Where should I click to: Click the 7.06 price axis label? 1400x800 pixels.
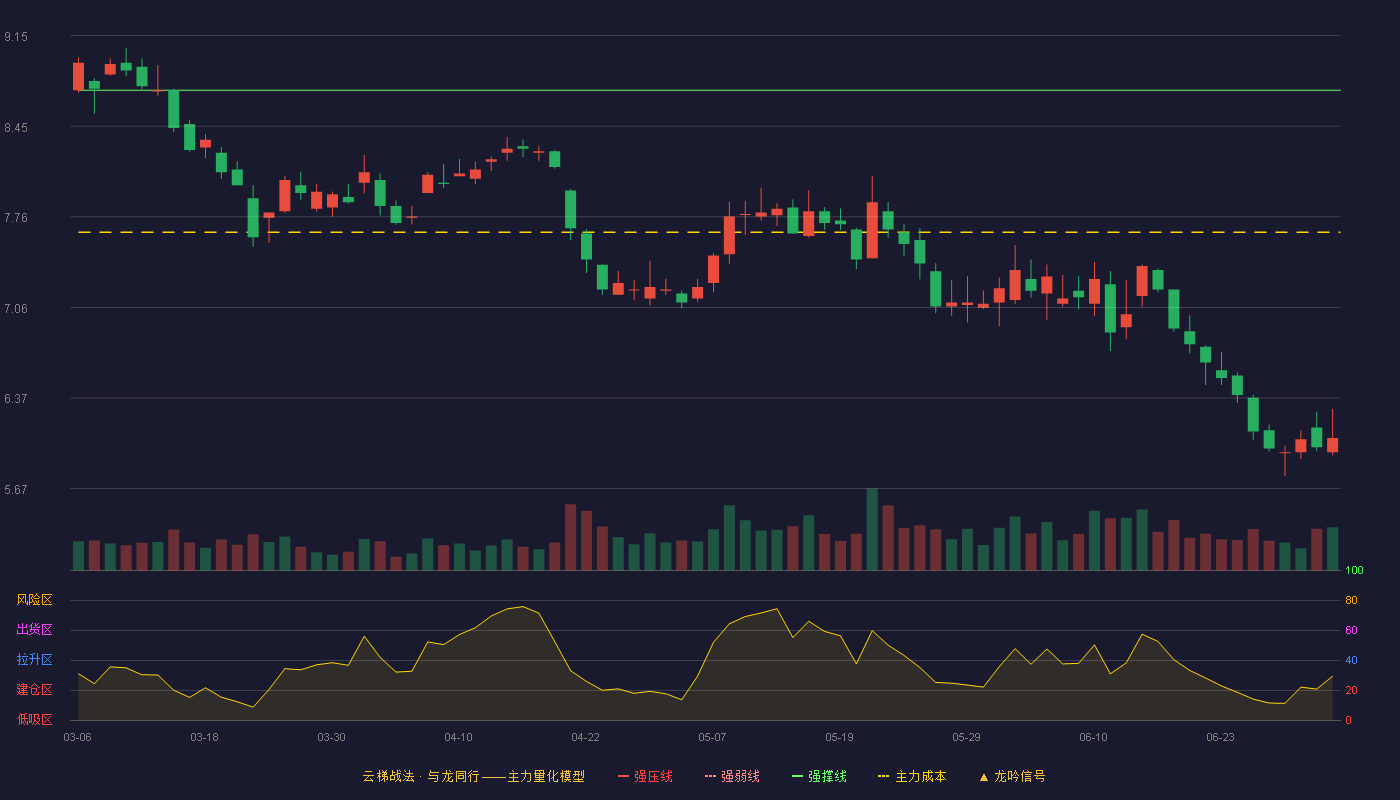[x=16, y=309]
